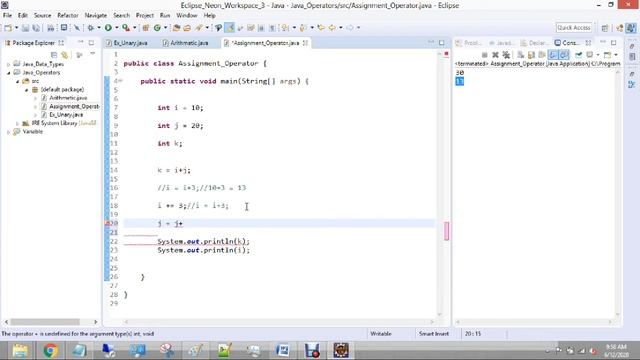The height and width of the screenshot is (360, 640).
Task: Expand the Variable project node
Action: pyautogui.click(x=9, y=132)
